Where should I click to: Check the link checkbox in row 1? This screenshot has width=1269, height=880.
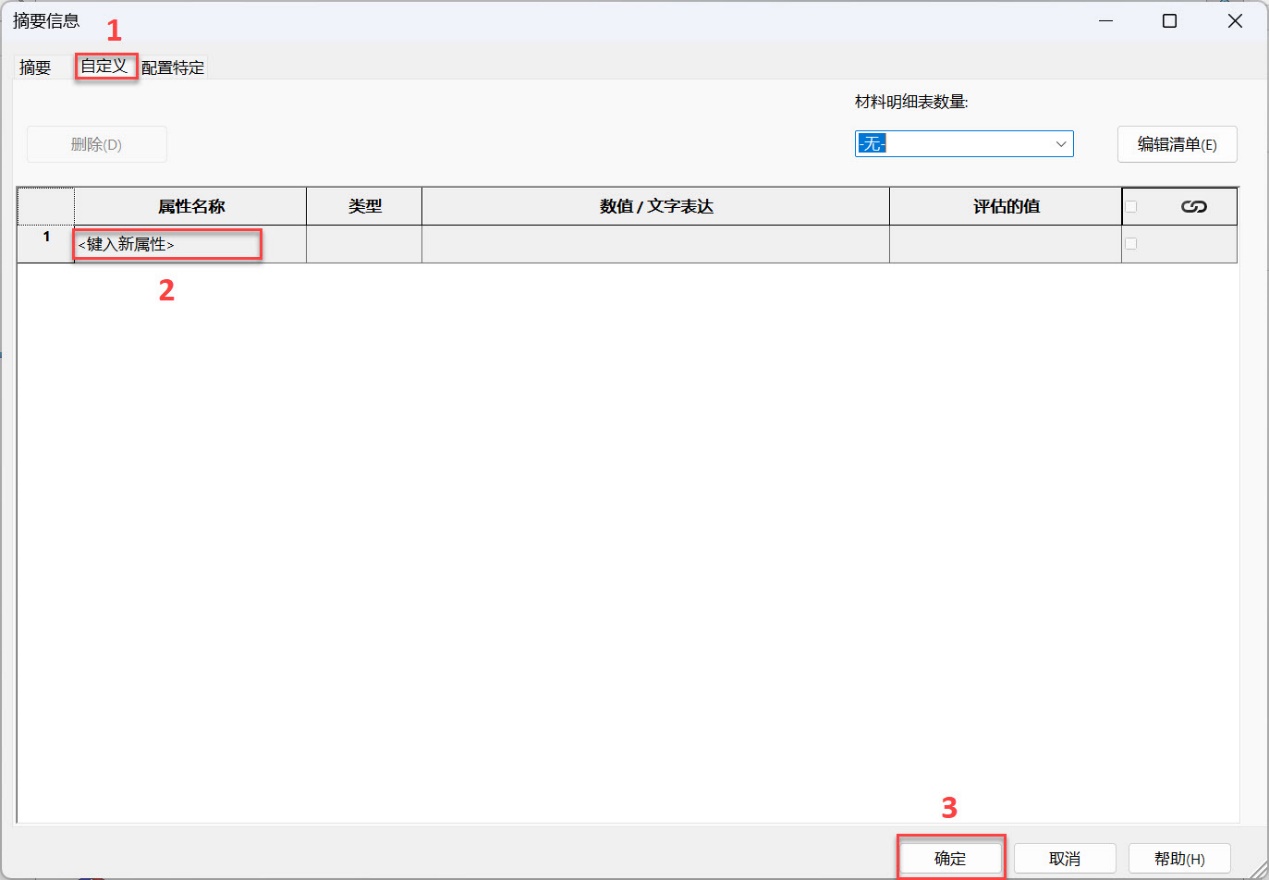[1131, 244]
